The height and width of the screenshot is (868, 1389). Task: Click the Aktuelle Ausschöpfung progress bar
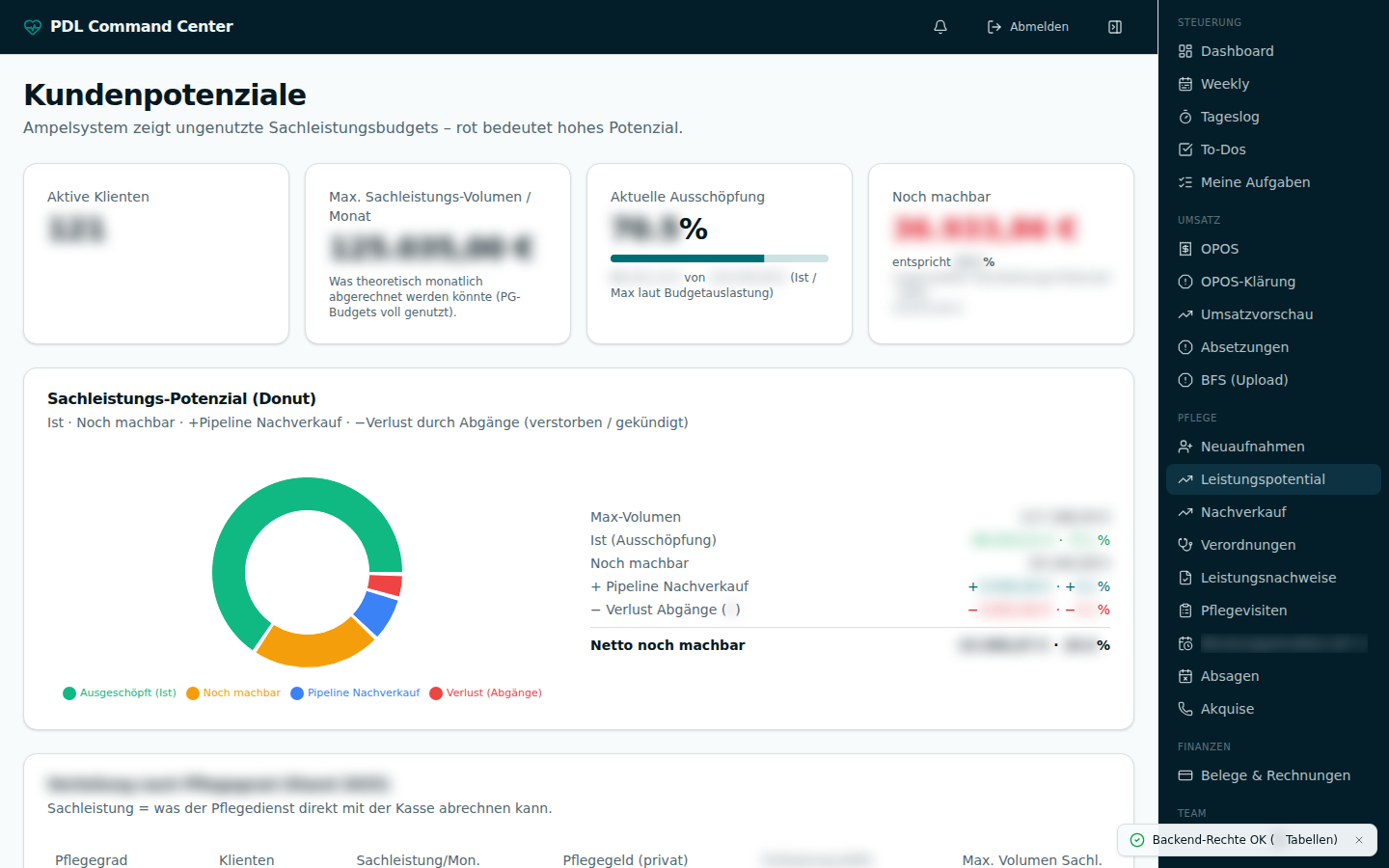point(720,258)
